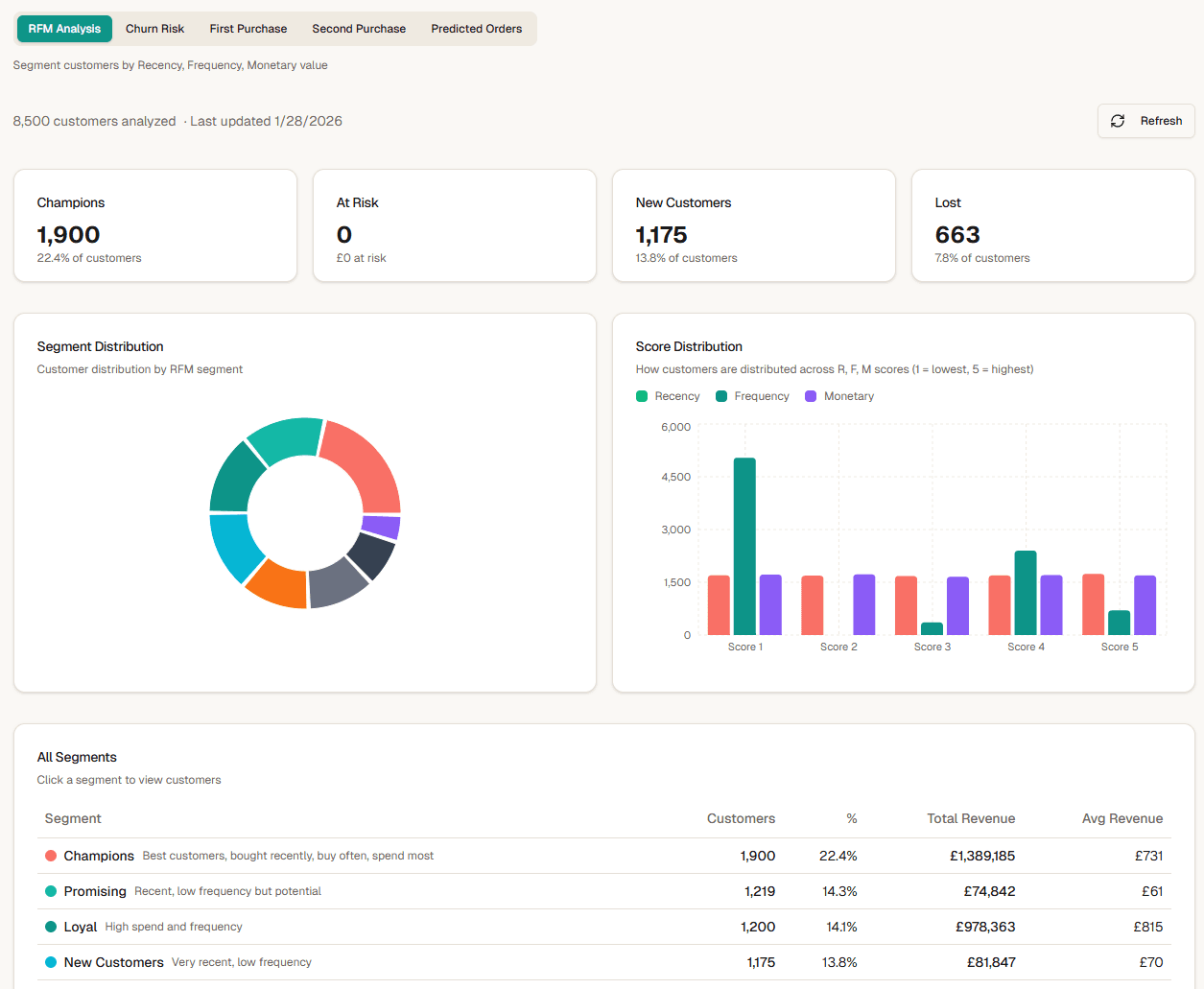Switch to the Churn Risk tab
1204x989 pixels.
click(x=154, y=29)
